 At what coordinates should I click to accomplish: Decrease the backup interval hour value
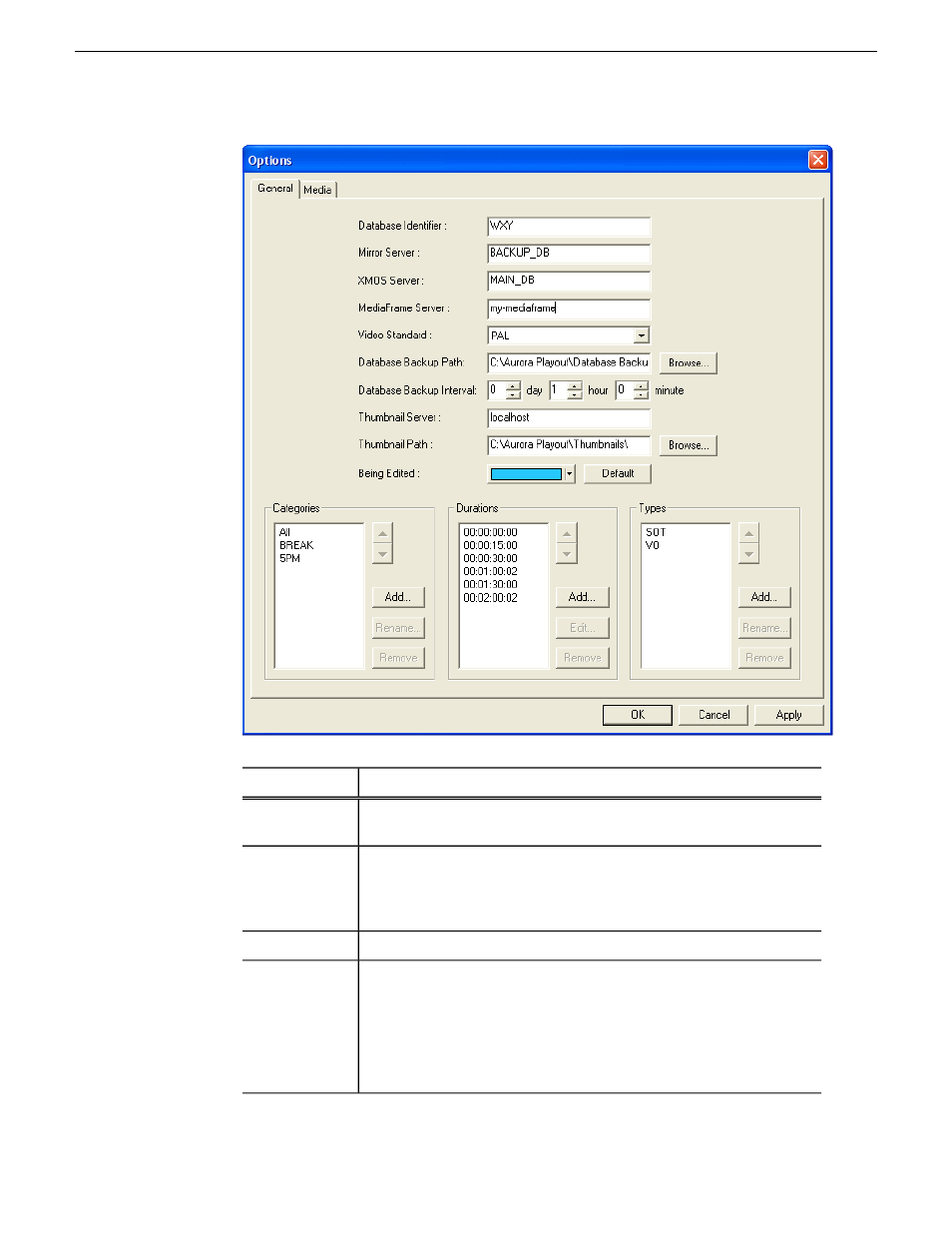[575, 395]
